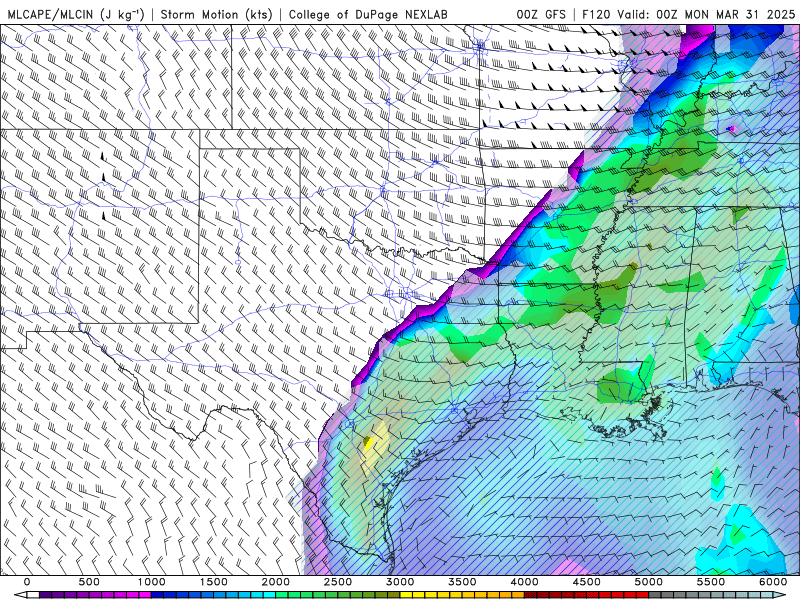Click the 0 label on the color scale

[27, 582]
